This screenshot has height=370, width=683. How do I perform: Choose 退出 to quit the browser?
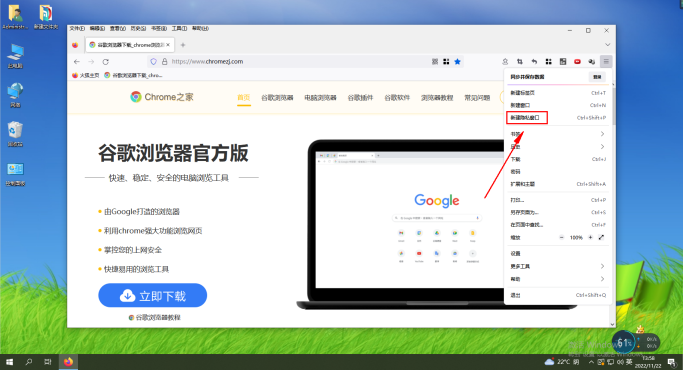click(558, 295)
